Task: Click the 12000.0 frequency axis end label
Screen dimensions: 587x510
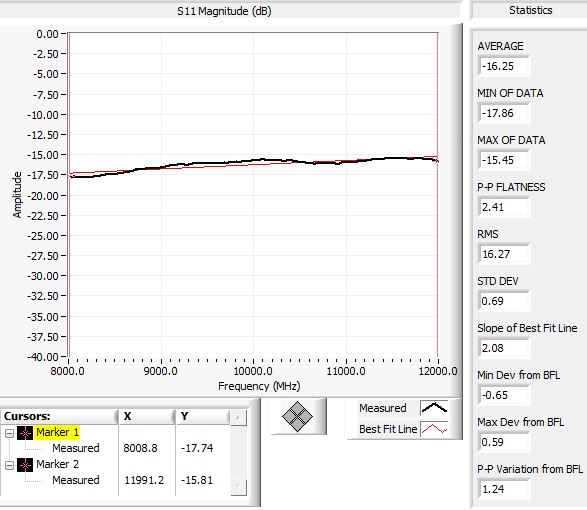Action: 438,371
